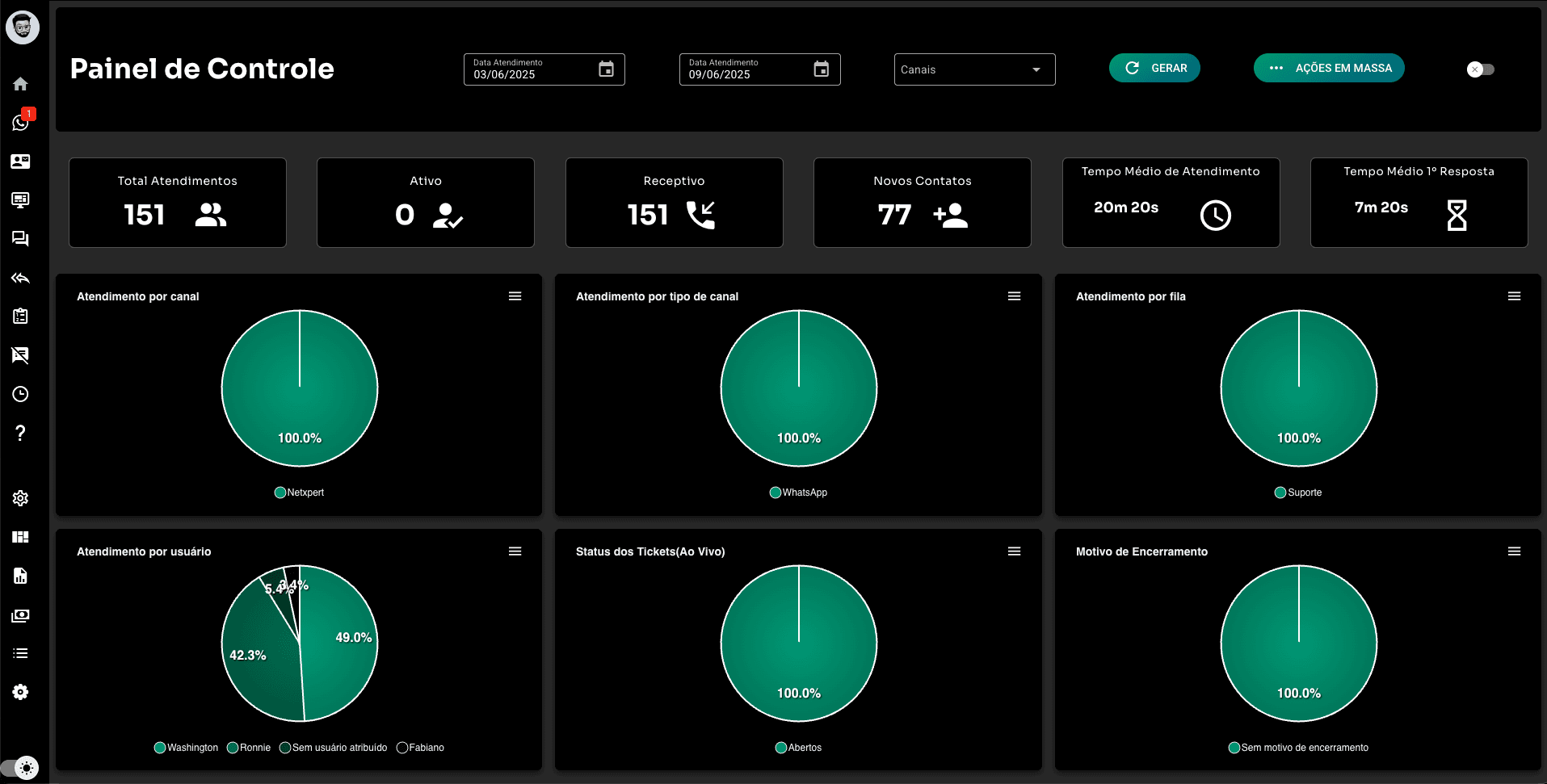The width and height of the screenshot is (1547, 784).
Task: Click the Quick Replies arrows icon
Action: click(x=20, y=279)
